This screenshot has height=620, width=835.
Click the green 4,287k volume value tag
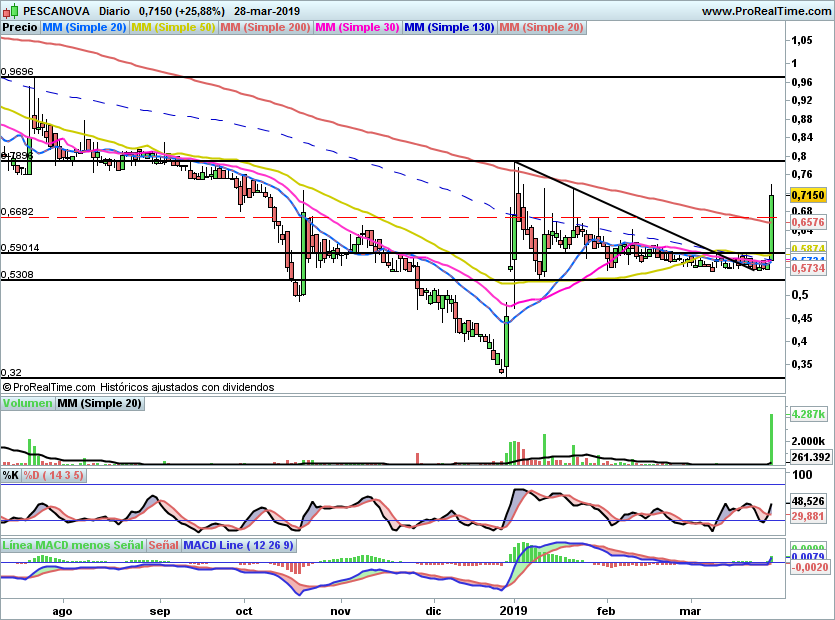pos(807,414)
